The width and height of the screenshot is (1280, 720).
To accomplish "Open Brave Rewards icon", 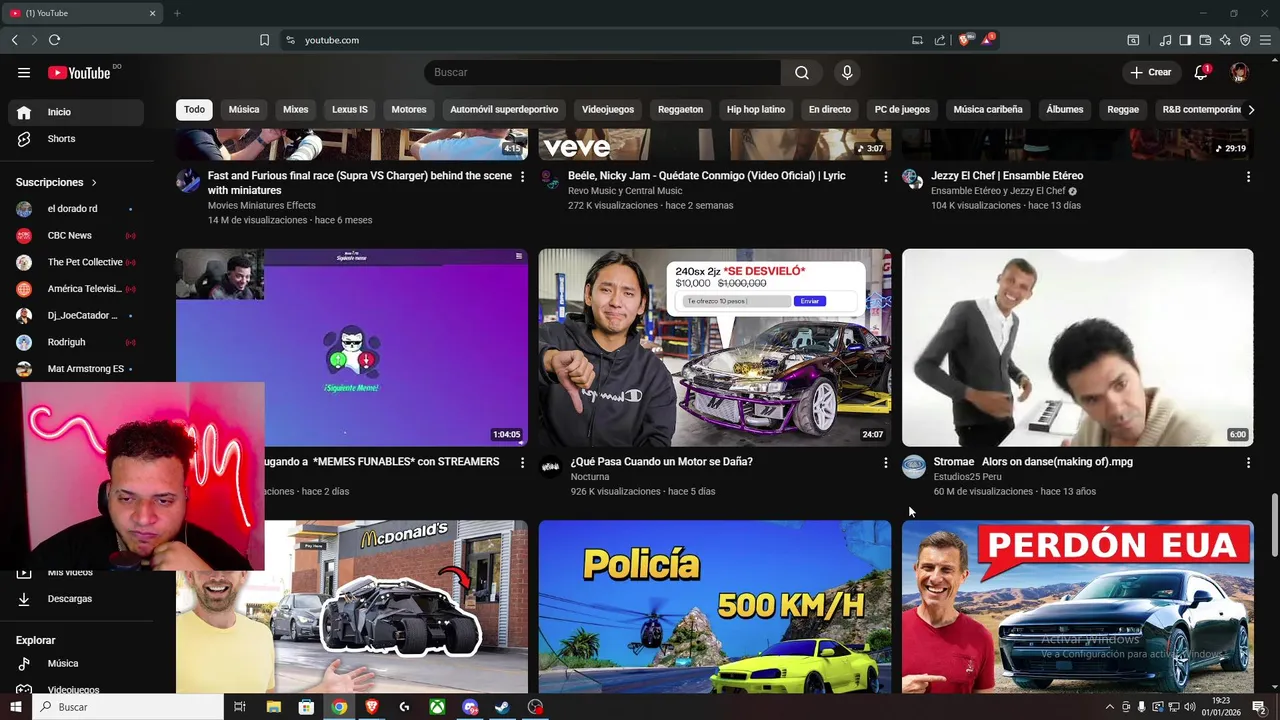I will [x=988, y=40].
